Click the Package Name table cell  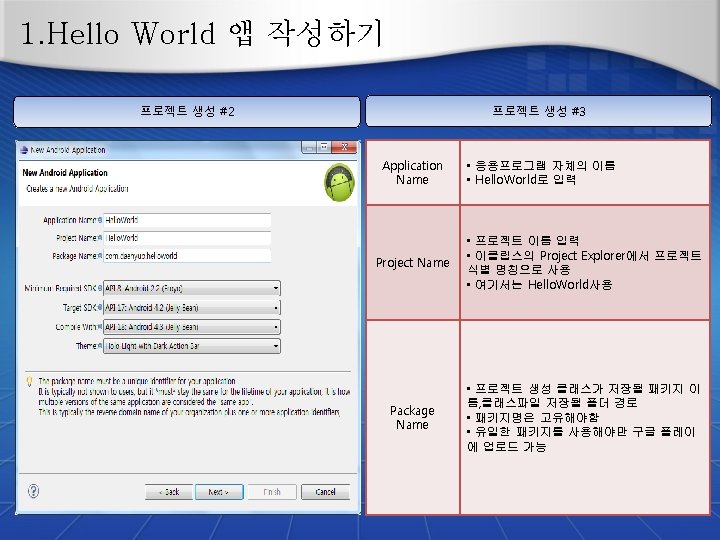click(412, 417)
